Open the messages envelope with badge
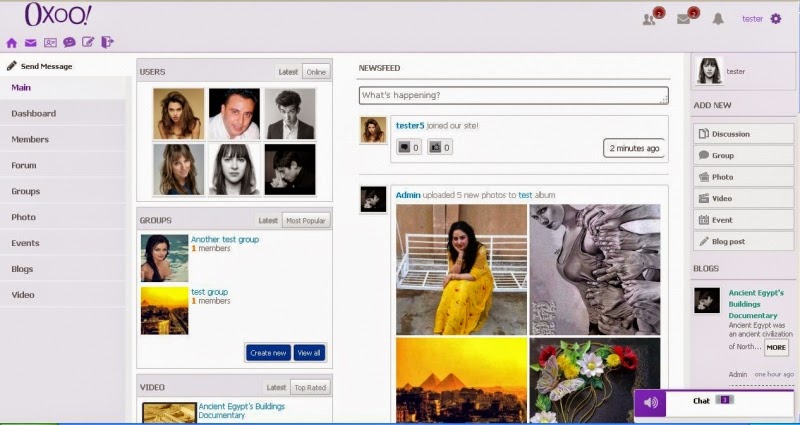800x425 pixels. click(685, 18)
